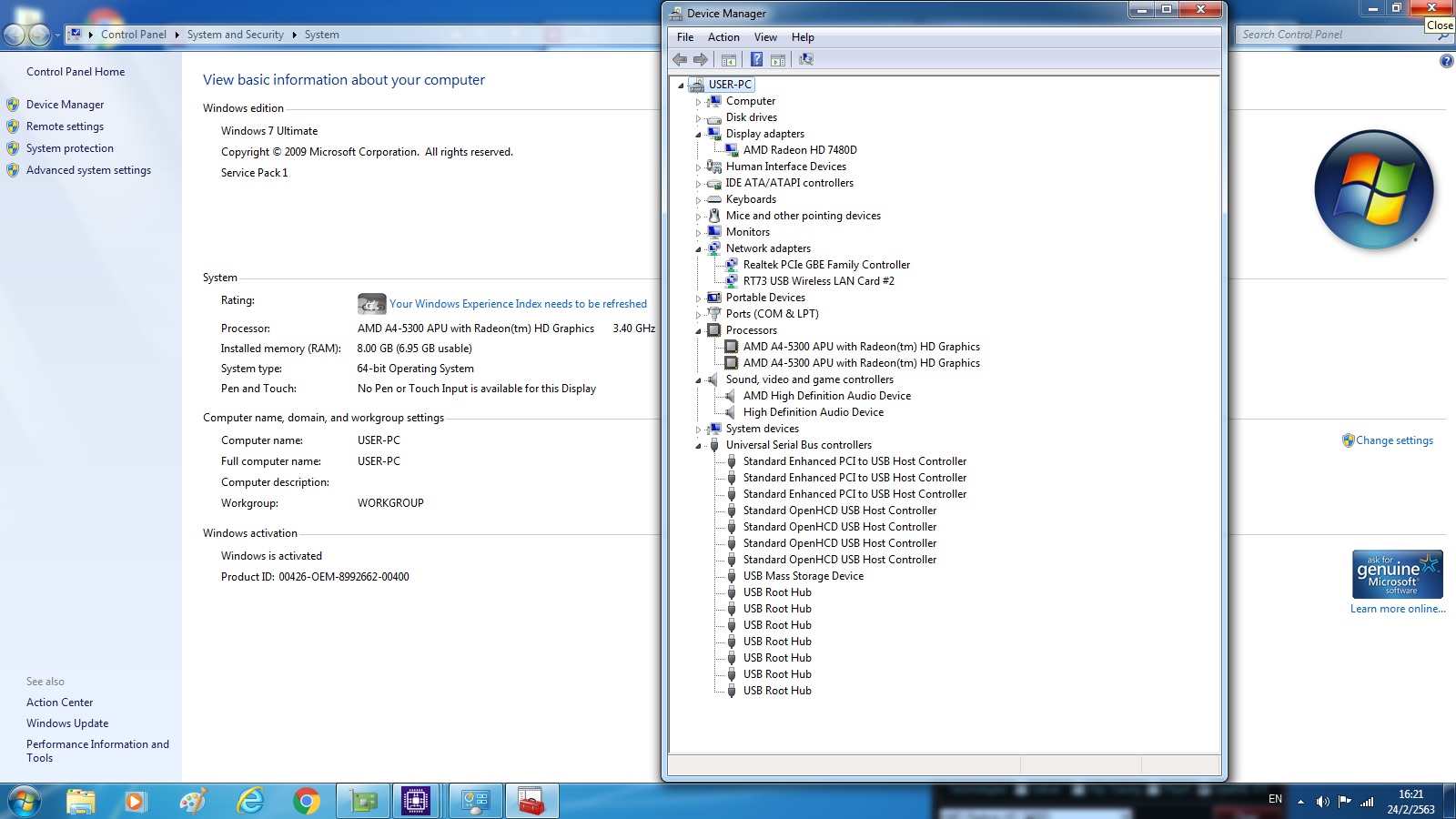Viewport: 1456px width, 819px height.
Task: Open Action Center under See also
Action: tap(59, 703)
